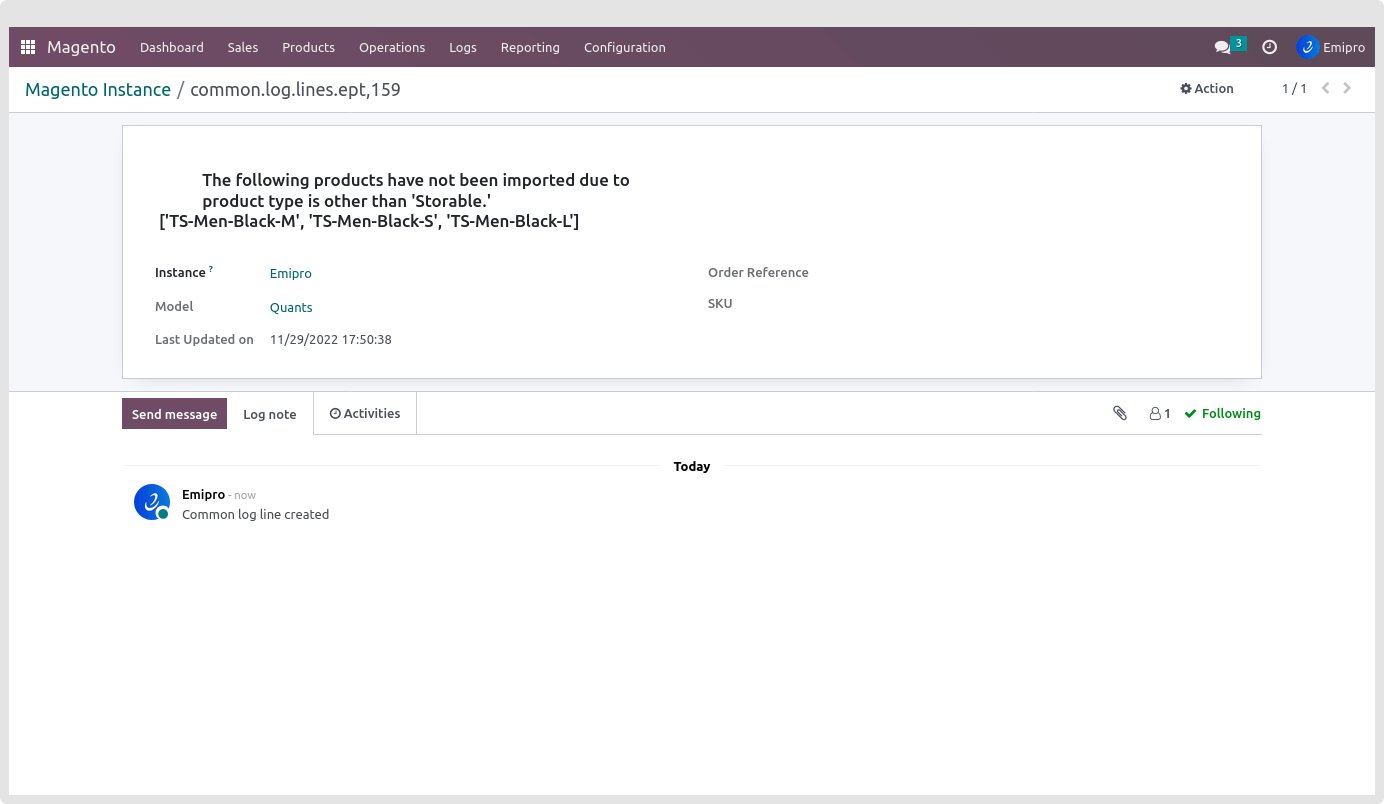
Task: Open the Logs menu
Action: [462, 47]
